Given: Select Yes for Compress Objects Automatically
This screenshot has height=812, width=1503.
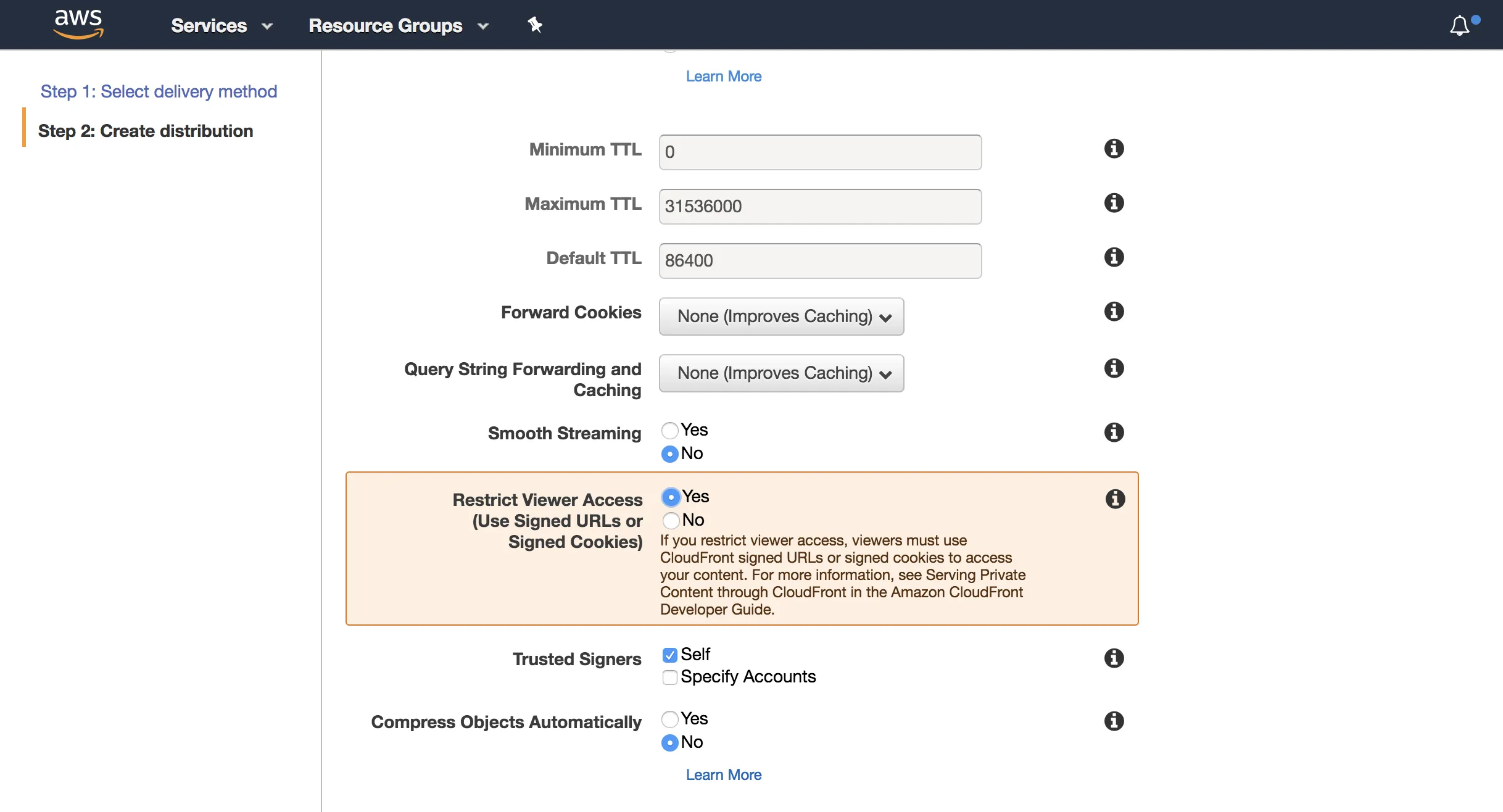Looking at the screenshot, I should click(670, 719).
